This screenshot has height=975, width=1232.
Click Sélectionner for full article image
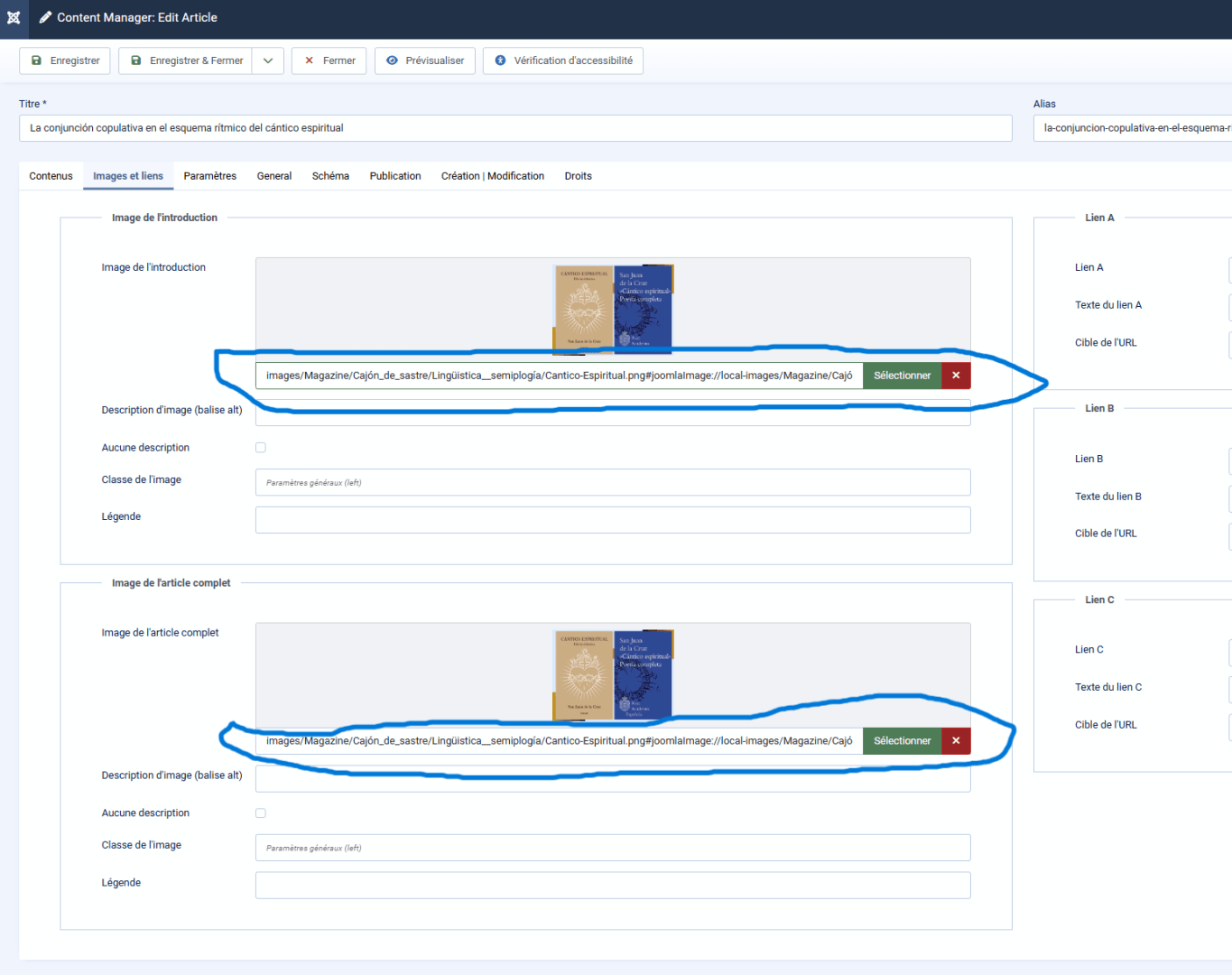tap(902, 741)
